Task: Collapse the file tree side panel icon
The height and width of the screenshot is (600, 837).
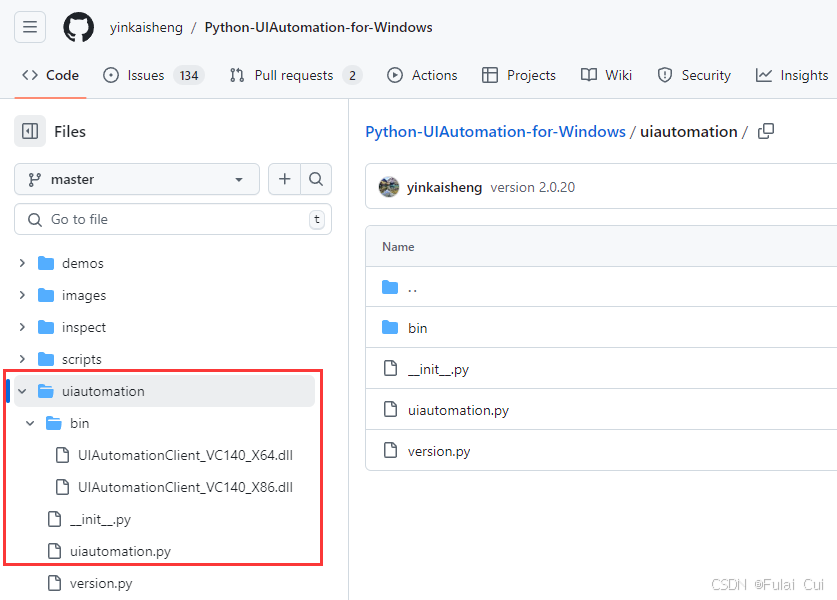Action: (30, 131)
